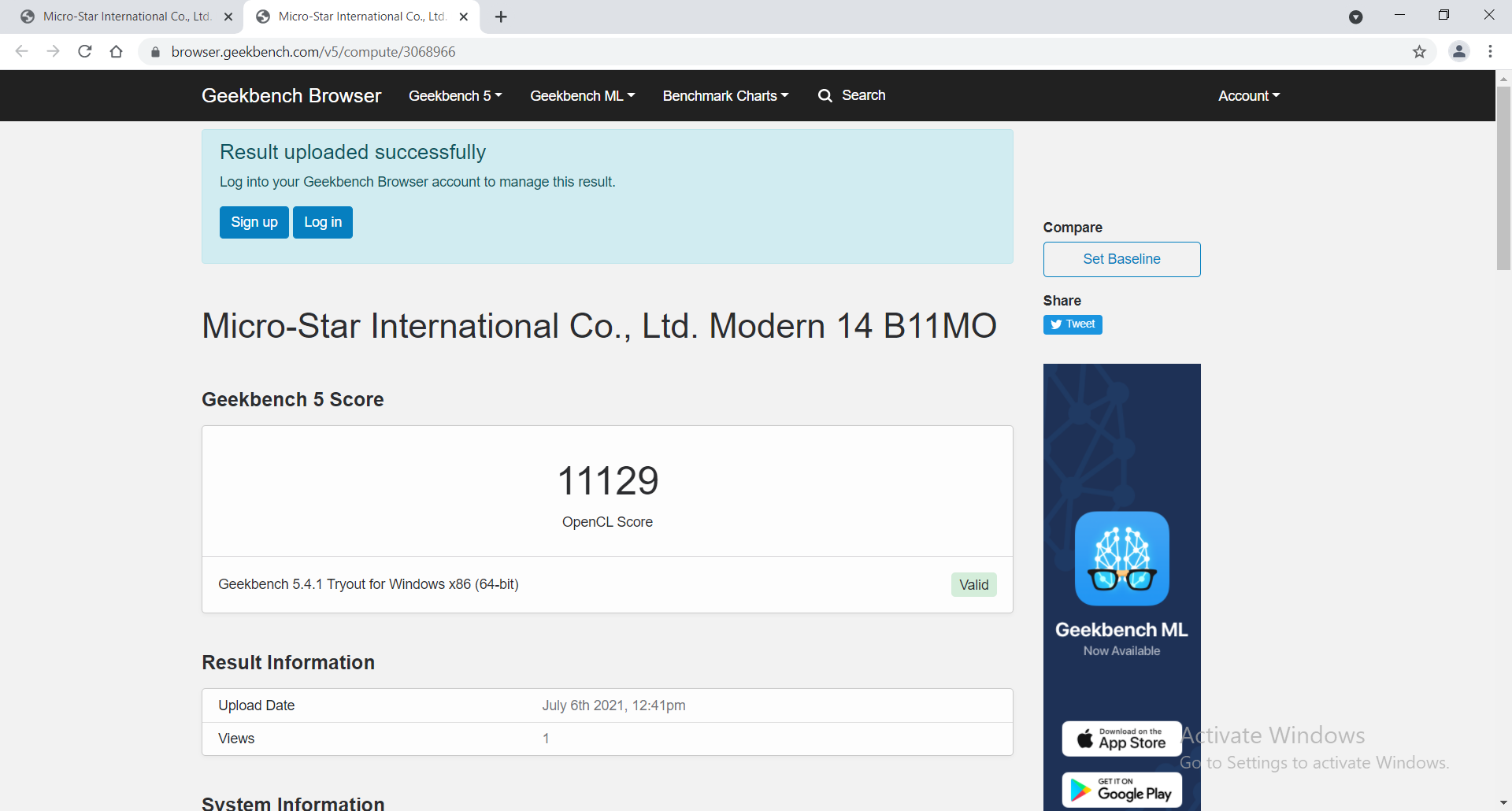Click the scrollbar up arrow
Image resolution: width=1512 pixels, height=811 pixels.
(1503, 79)
